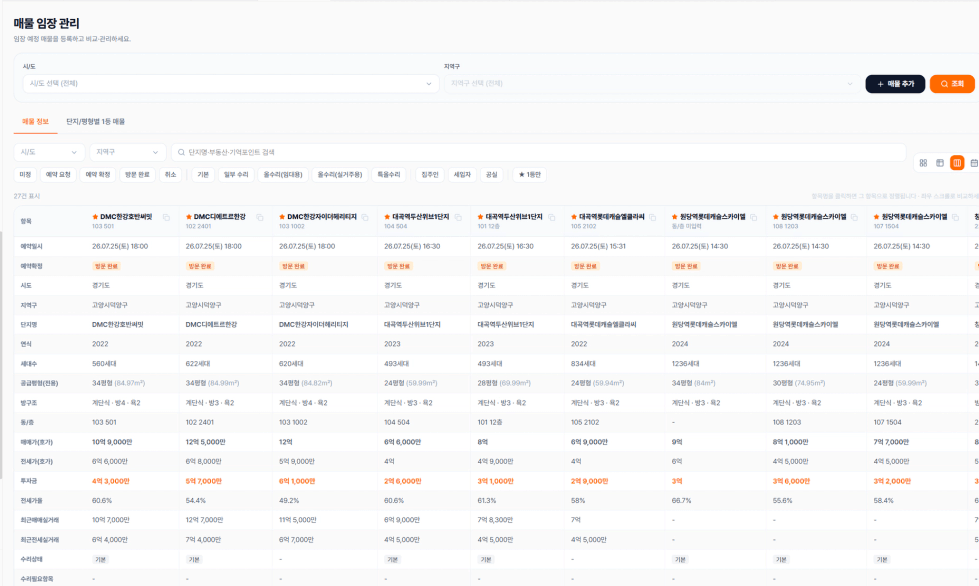The width and height of the screenshot is (979, 586).
Task: Toggle star on 대곡역롯데캐슬엘클라씨 column
Action: (x=574, y=217)
